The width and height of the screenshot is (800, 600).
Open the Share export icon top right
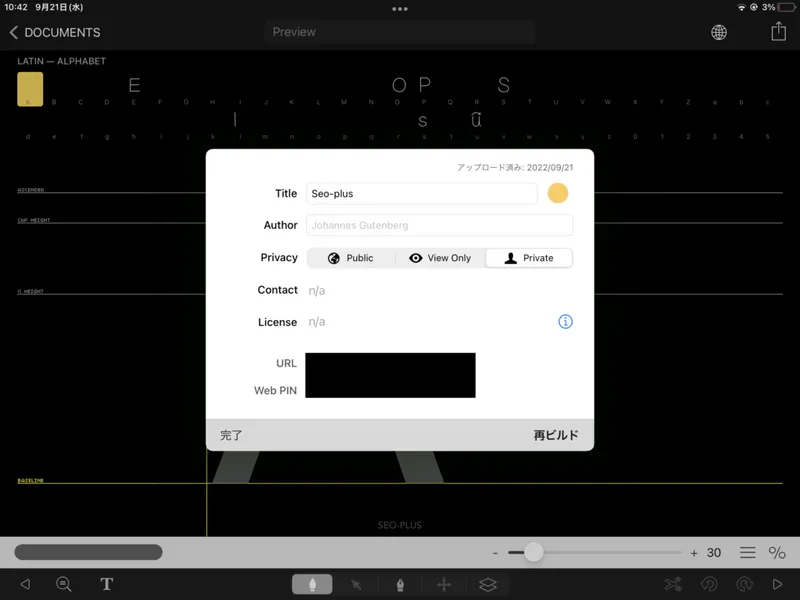[x=778, y=32]
